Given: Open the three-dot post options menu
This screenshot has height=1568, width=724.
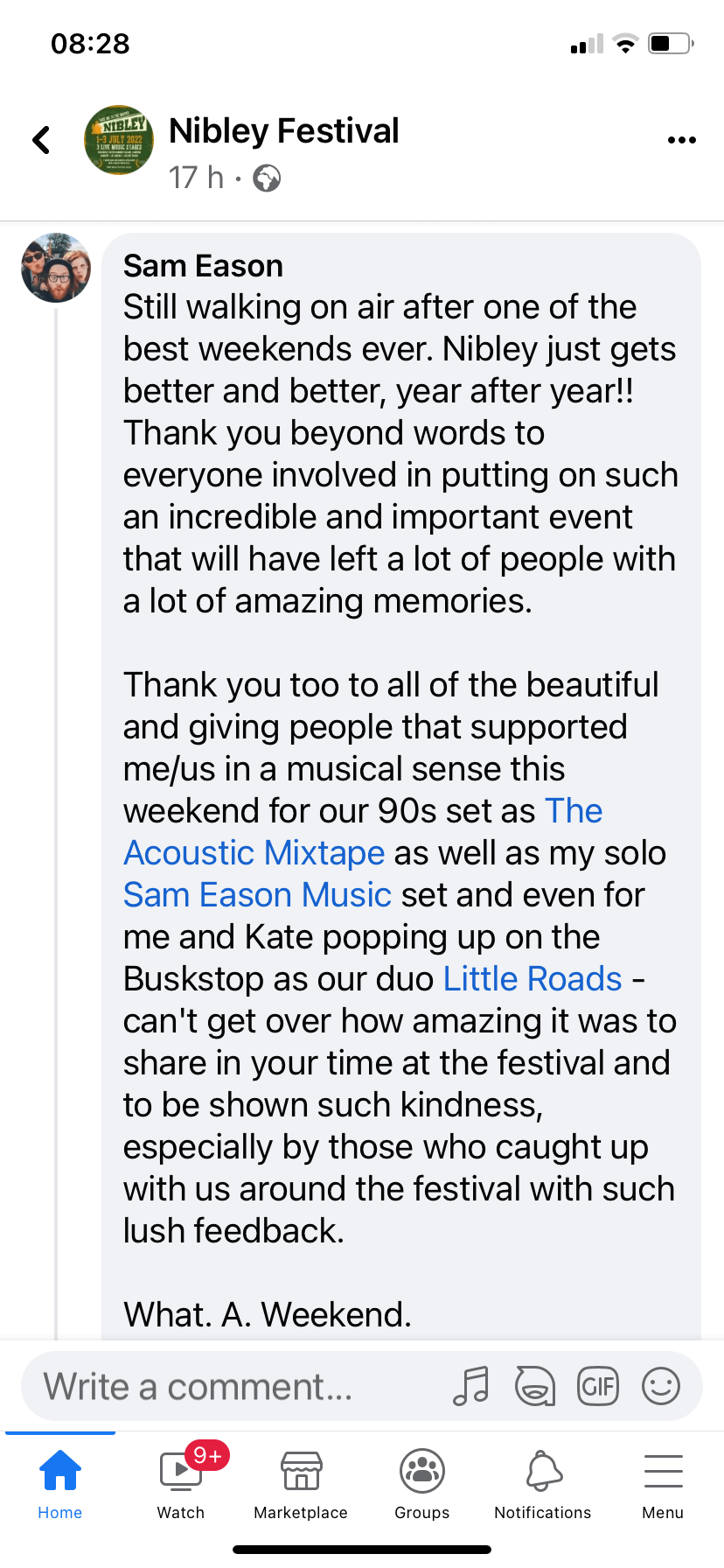Looking at the screenshot, I should click(681, 140).
